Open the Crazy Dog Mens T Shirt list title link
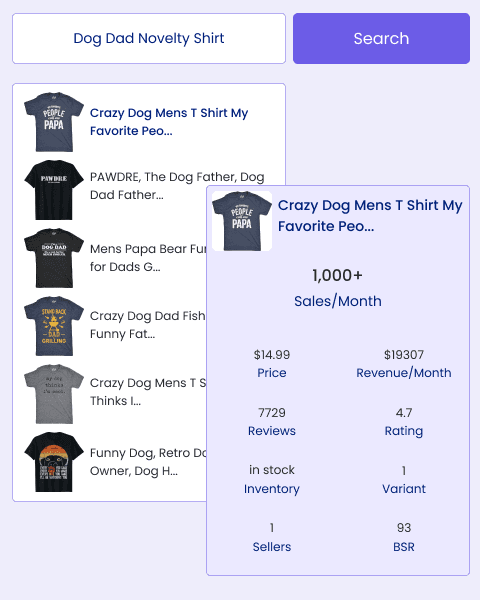The height and width of the screenshot is (600, 480). pyautogui.click(x=169, y=122)
